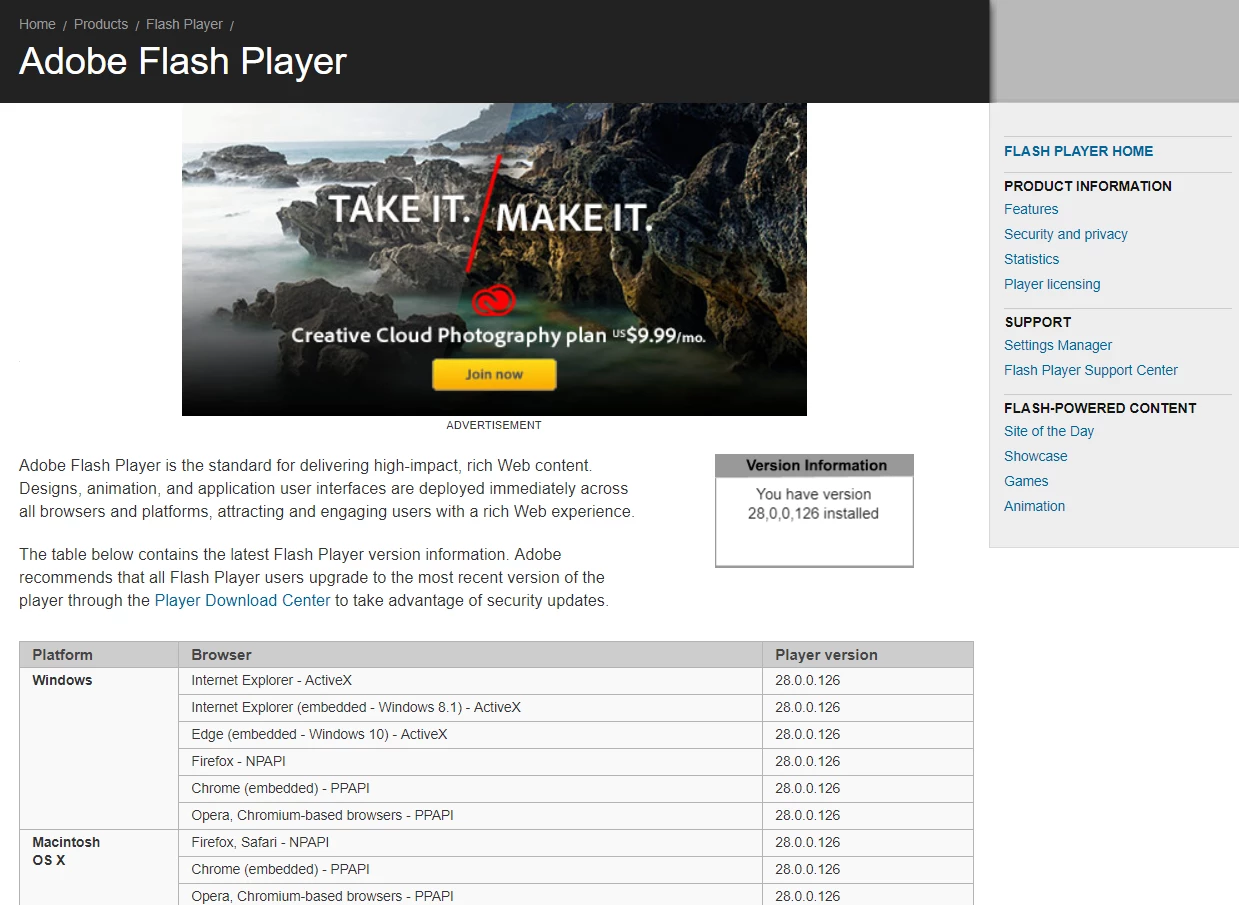Viewport: 1239px width, 905px height.
Task: Open the Flash Player breadcrumb link
Action: tap(184, 24)
